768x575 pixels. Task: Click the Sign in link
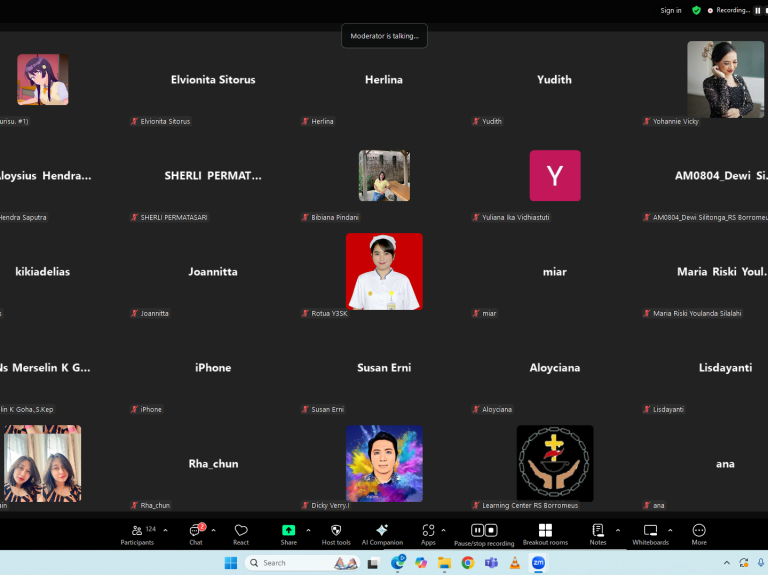coord(671,10)
